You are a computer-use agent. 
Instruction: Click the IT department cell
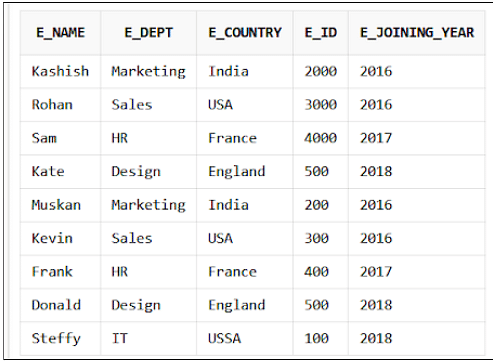pos(149,339)
